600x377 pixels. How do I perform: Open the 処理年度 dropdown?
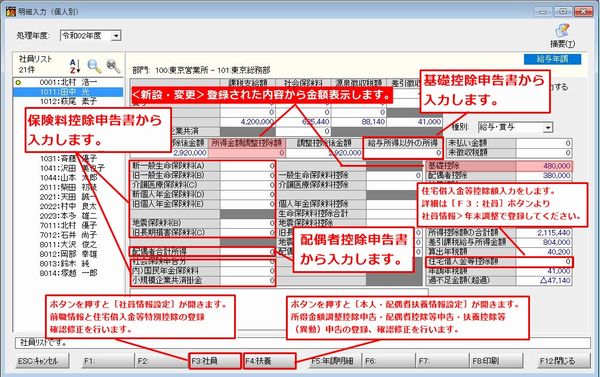point(116,36)
